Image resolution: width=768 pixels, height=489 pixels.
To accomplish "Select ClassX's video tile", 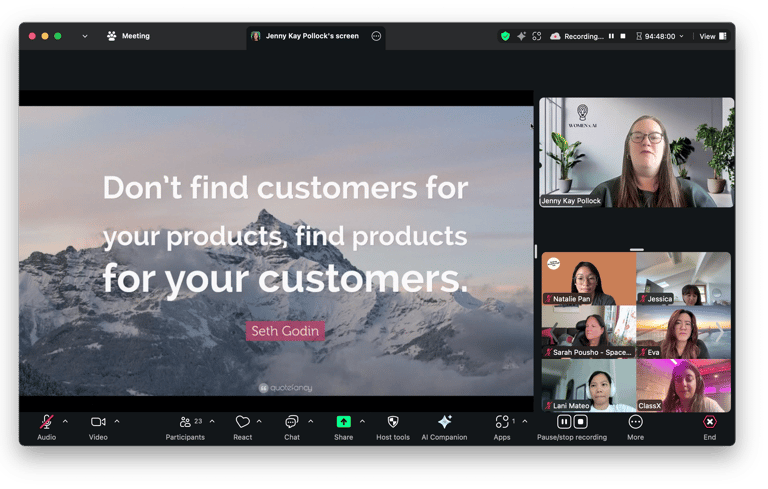I will (684, 386).
